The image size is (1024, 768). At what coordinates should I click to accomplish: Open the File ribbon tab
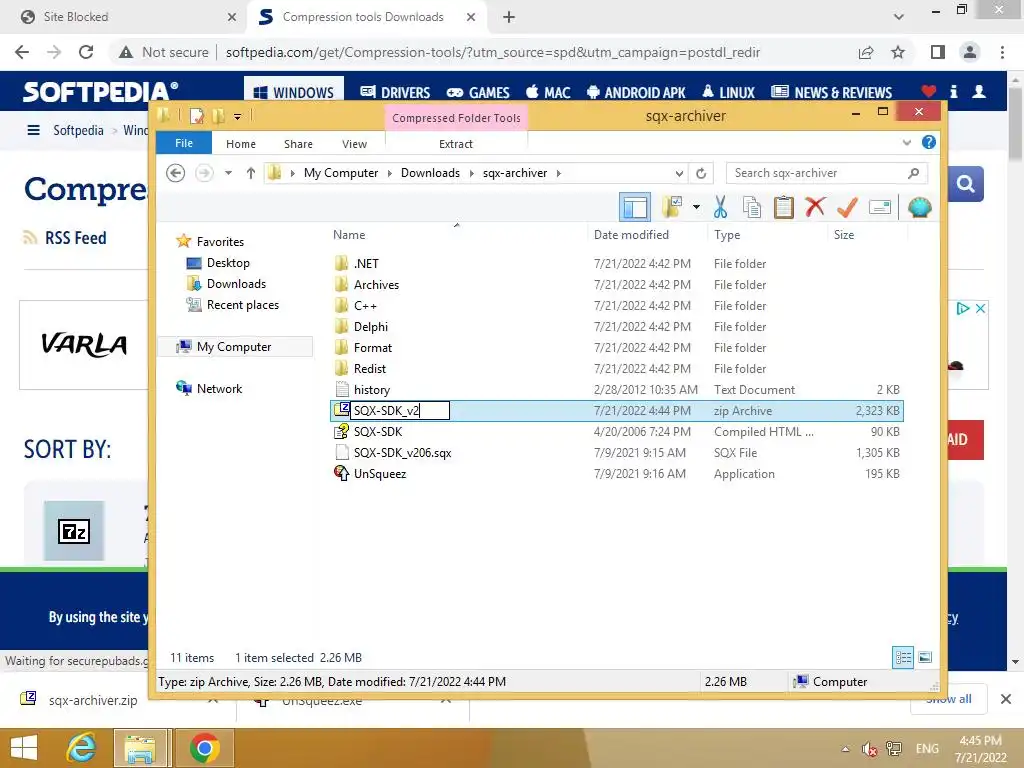point(184,143)
